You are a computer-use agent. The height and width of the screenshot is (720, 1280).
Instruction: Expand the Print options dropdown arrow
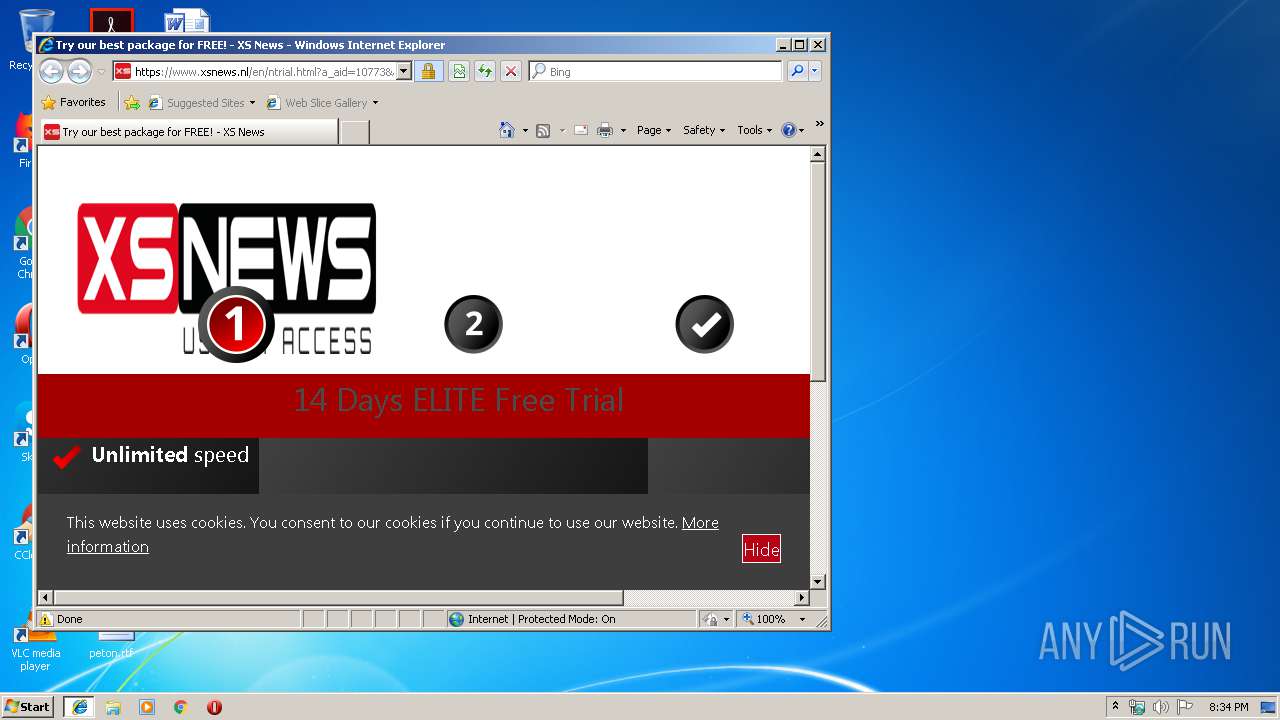tap(623, 130)
